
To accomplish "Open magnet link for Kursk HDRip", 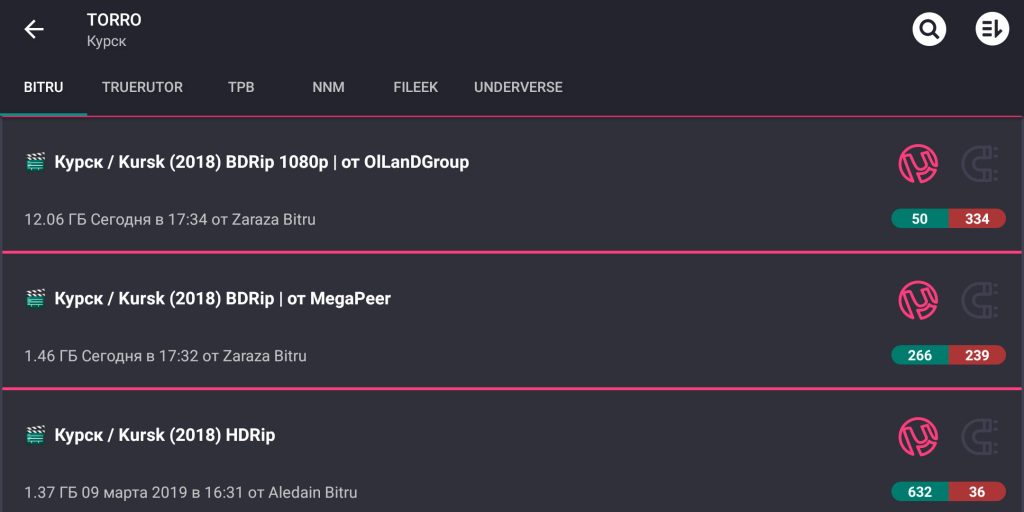I will click(980, 436).
